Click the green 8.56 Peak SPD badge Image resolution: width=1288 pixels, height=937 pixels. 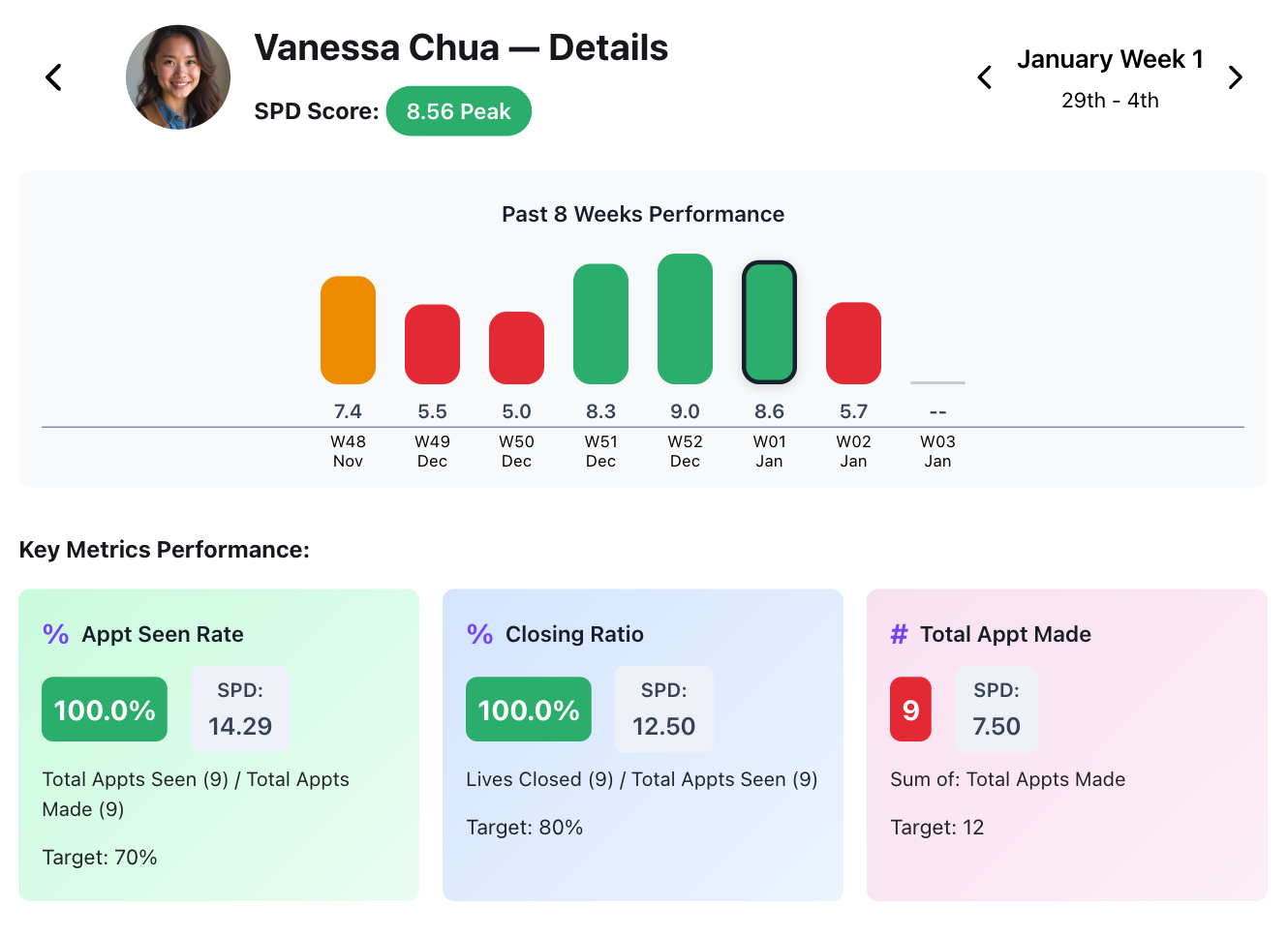coord(459,110)
